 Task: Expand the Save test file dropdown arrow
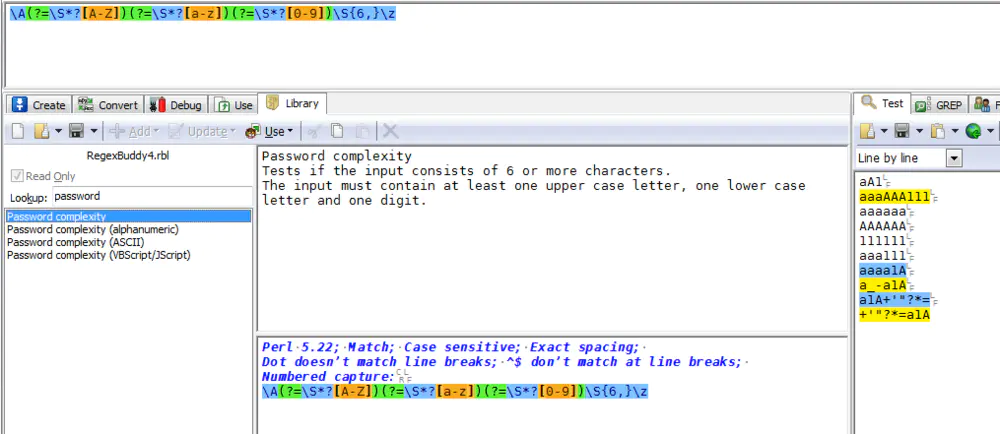coord(919,131)
